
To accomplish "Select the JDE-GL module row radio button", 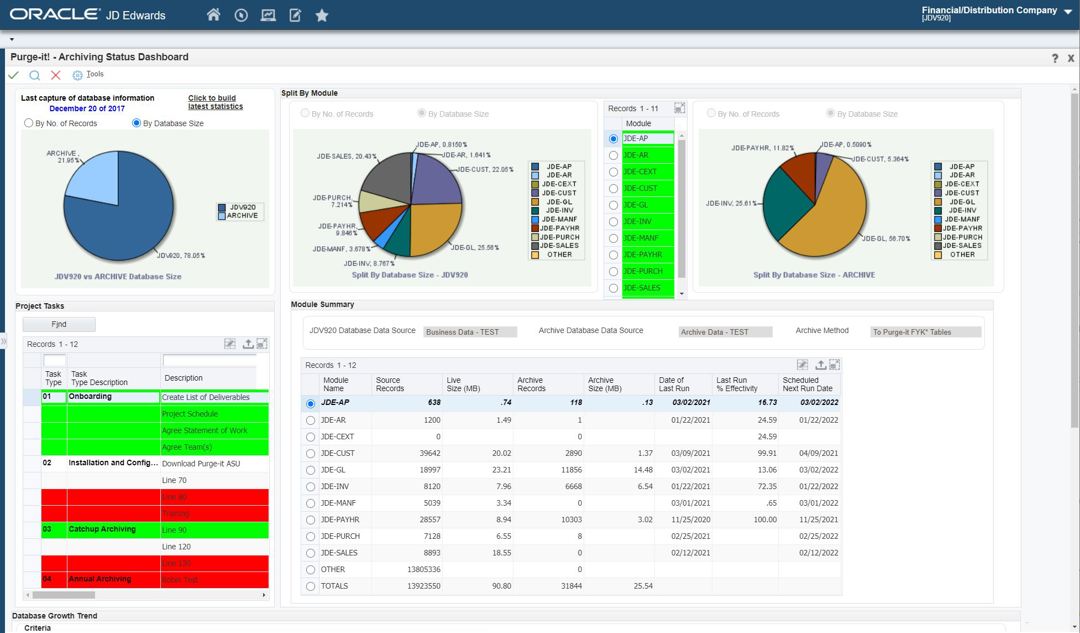I will pyautogui.click(x=612, y=204).
